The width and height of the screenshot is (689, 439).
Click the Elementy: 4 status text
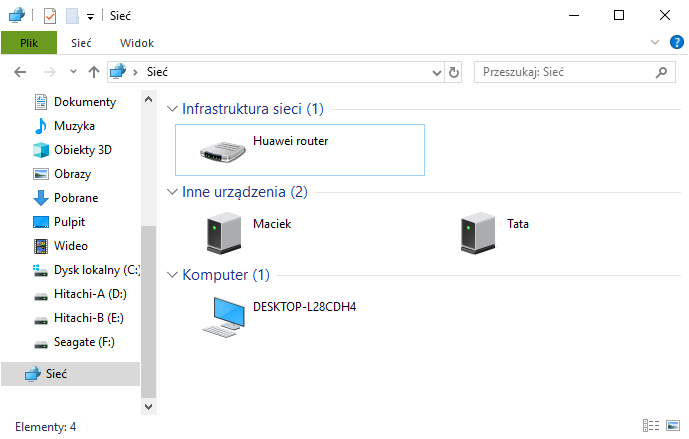[46, 427]
